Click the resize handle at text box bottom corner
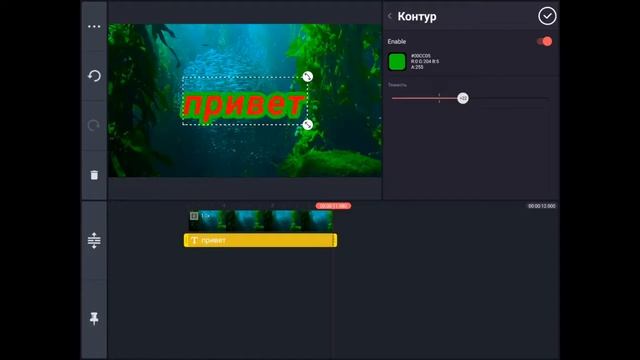This screenshot has width=640, height=360. pyautogui.click(x=308, y=124)
